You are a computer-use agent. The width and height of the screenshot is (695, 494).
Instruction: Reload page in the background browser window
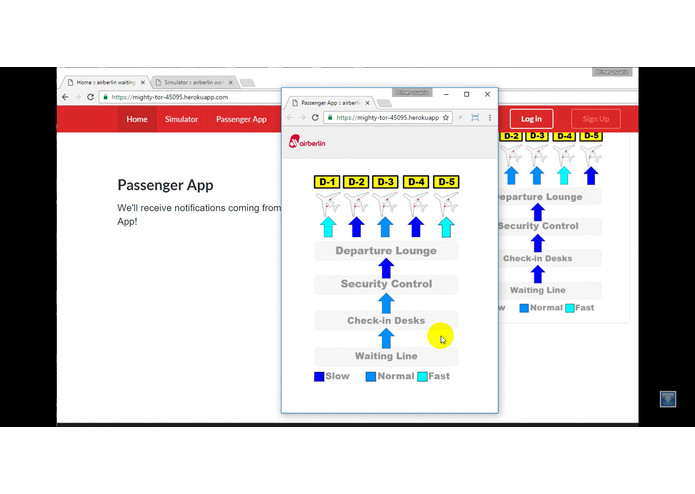90,97
